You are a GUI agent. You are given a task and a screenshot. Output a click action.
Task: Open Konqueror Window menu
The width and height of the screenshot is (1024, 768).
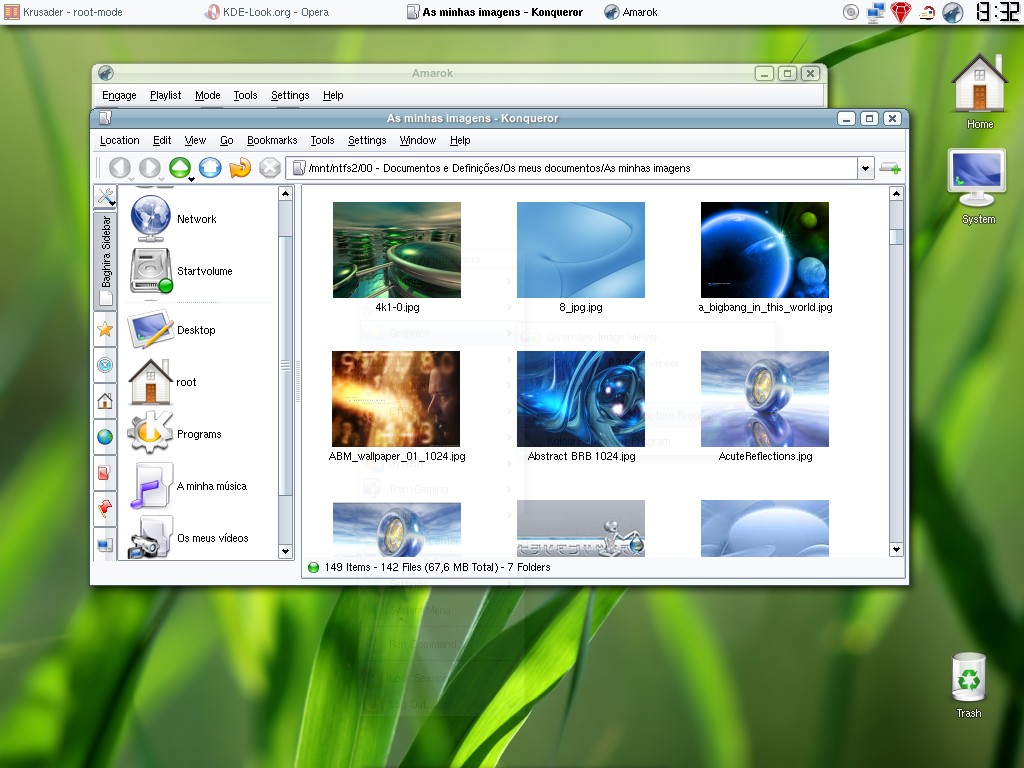[417, 140]
